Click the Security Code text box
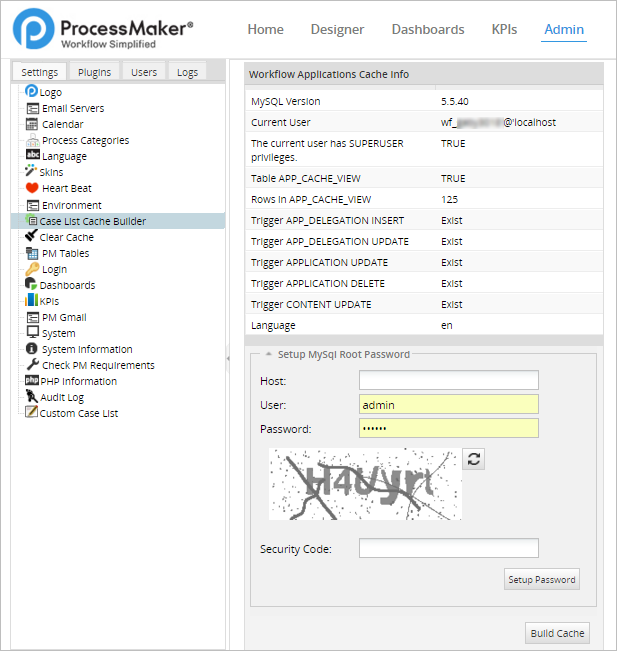Screen dimensions: 617x651 point(448,548)
